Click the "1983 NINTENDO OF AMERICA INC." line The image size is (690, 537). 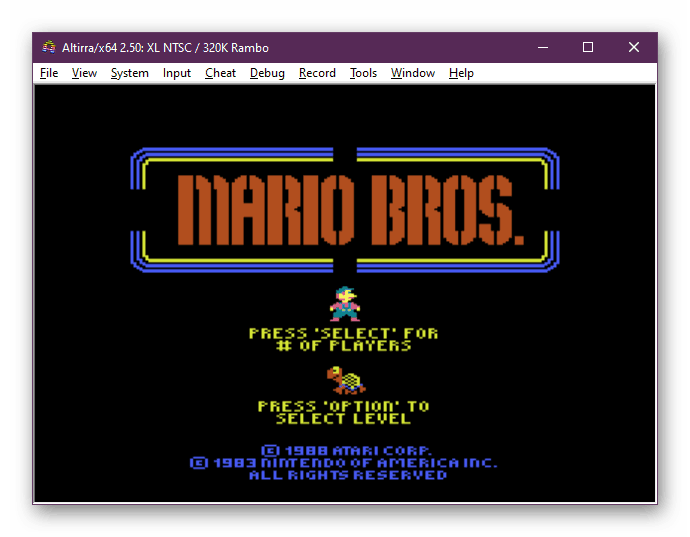coord(344,463)
